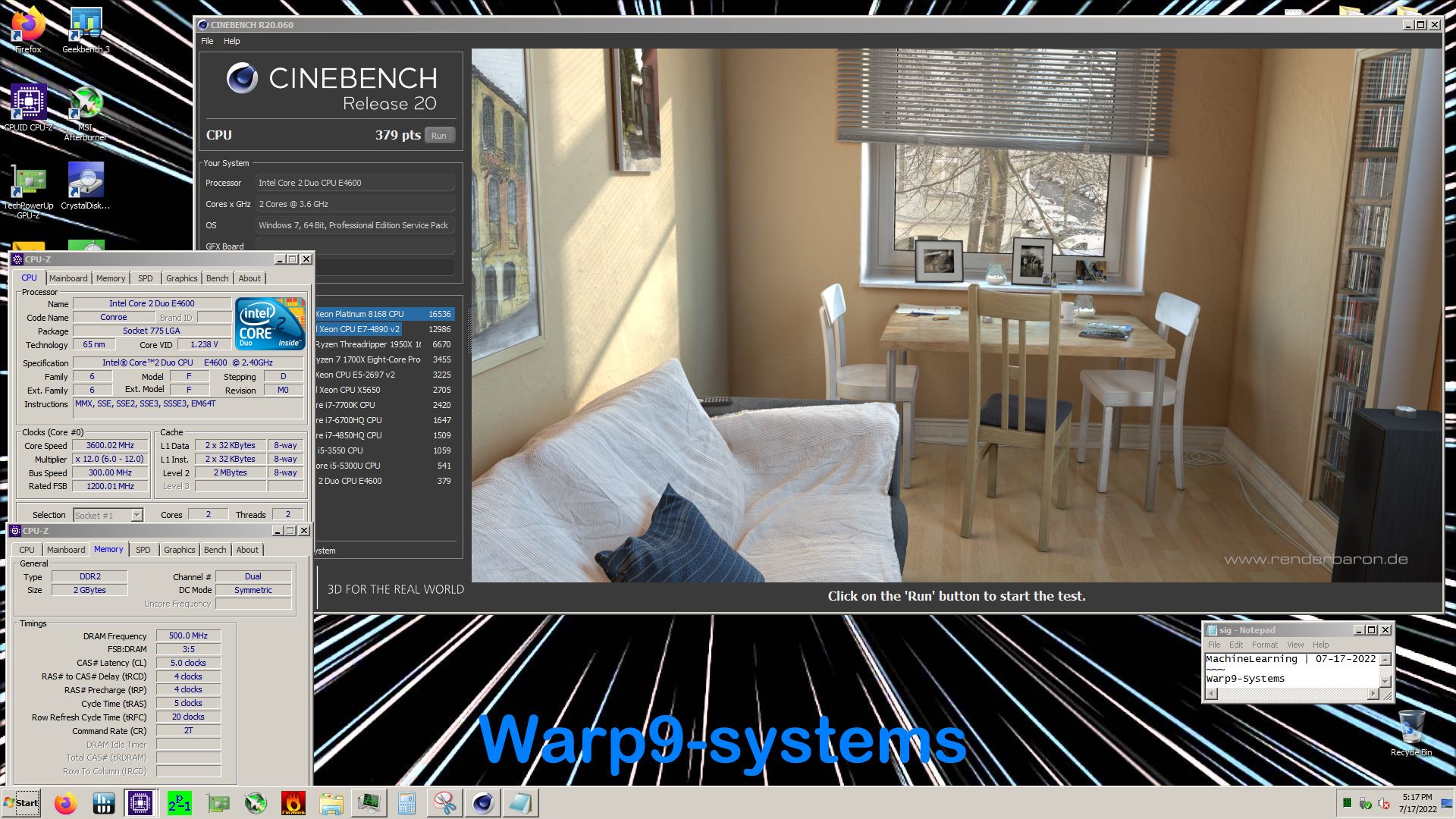Click inside the Notepad text area
The image size is (1456, 819).
point(1292,670)
